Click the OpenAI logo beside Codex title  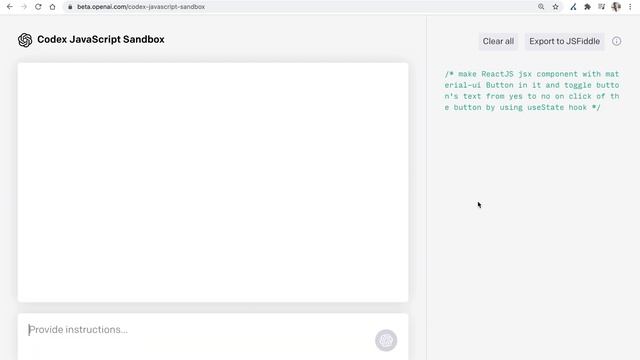(25, 40)
